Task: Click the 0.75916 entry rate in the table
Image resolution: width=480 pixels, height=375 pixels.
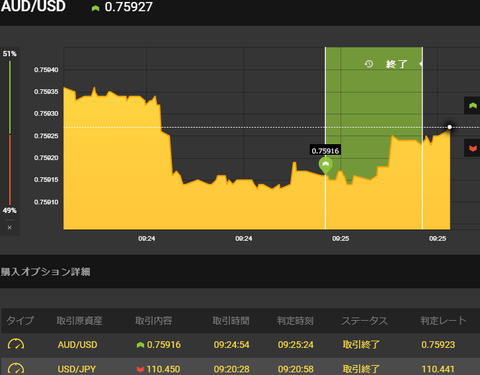Action: click(164, 344)
